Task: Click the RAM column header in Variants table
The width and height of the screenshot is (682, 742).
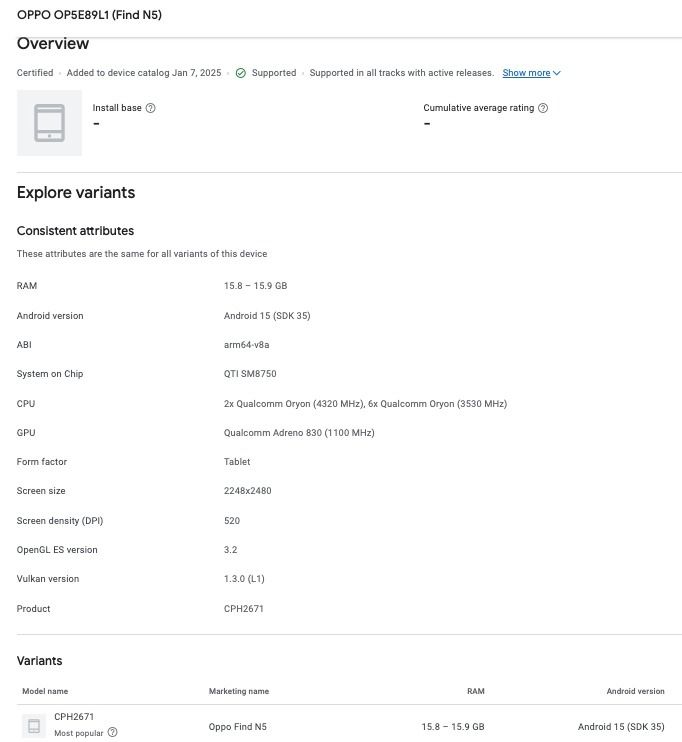Action: (475, 691)
